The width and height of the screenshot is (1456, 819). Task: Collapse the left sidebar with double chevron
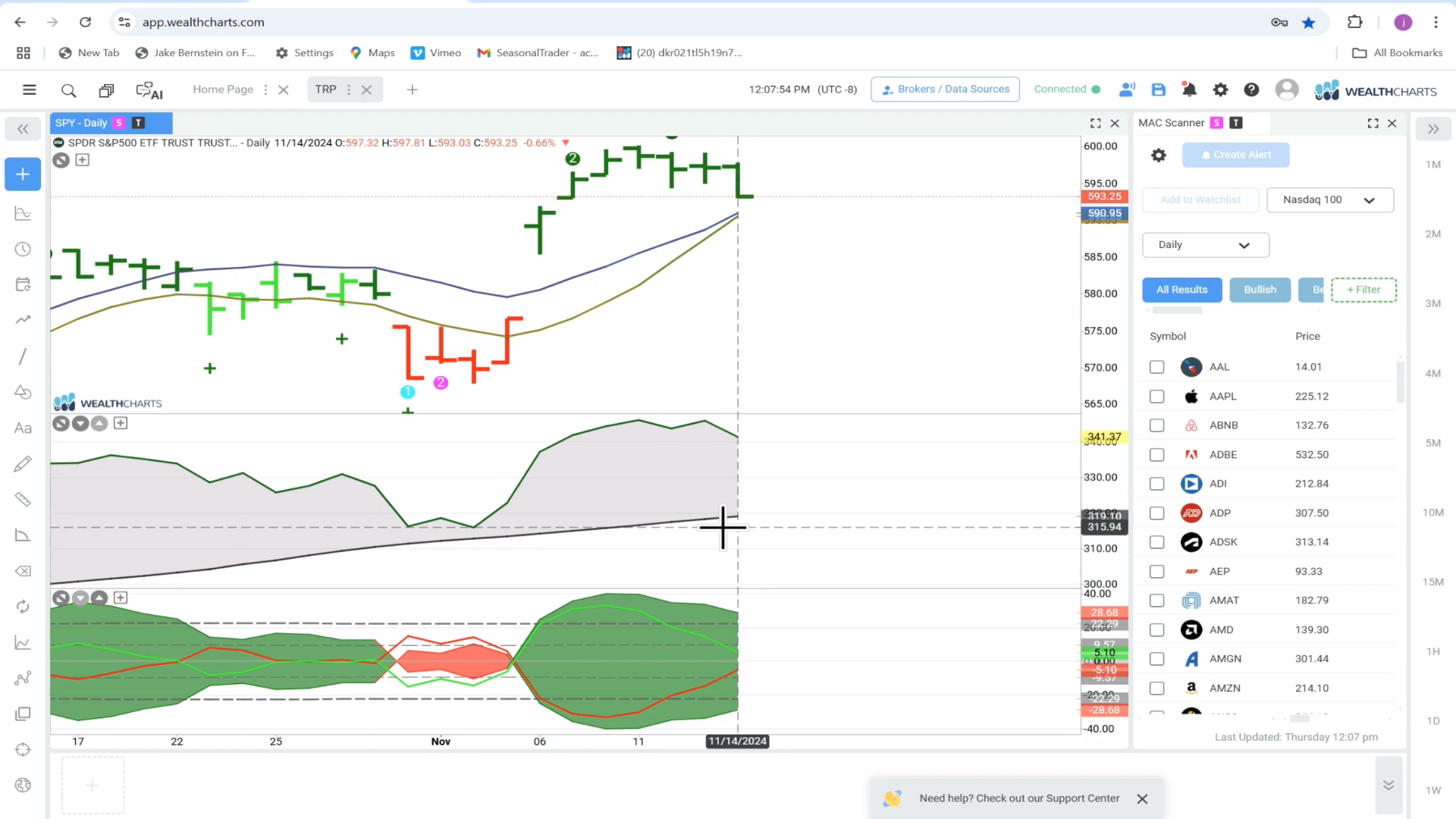pos(23,129)
